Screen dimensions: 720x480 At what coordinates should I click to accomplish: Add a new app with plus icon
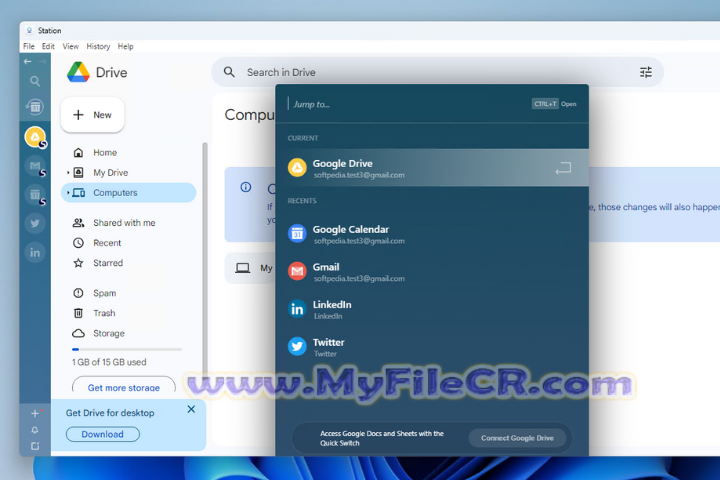tap(35, 413)
